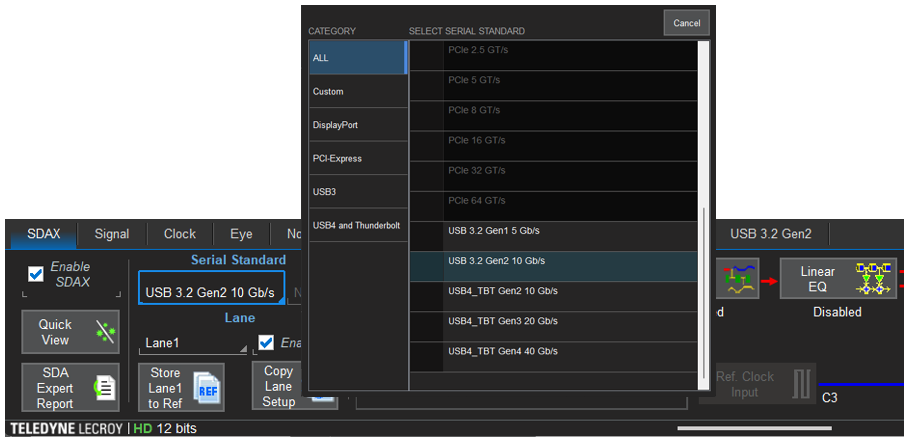Select the DisplayPort category
This screenshot has height=446, width=906.
pyautogui.click(x=358, y=125)
